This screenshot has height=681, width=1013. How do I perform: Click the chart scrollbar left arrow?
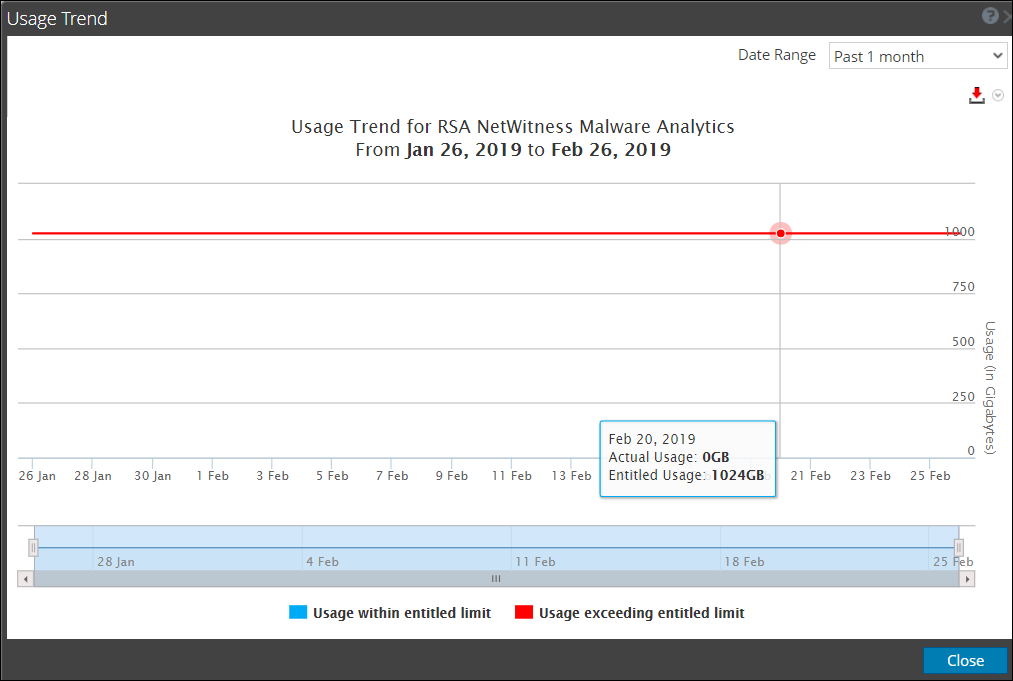[24, 579]
